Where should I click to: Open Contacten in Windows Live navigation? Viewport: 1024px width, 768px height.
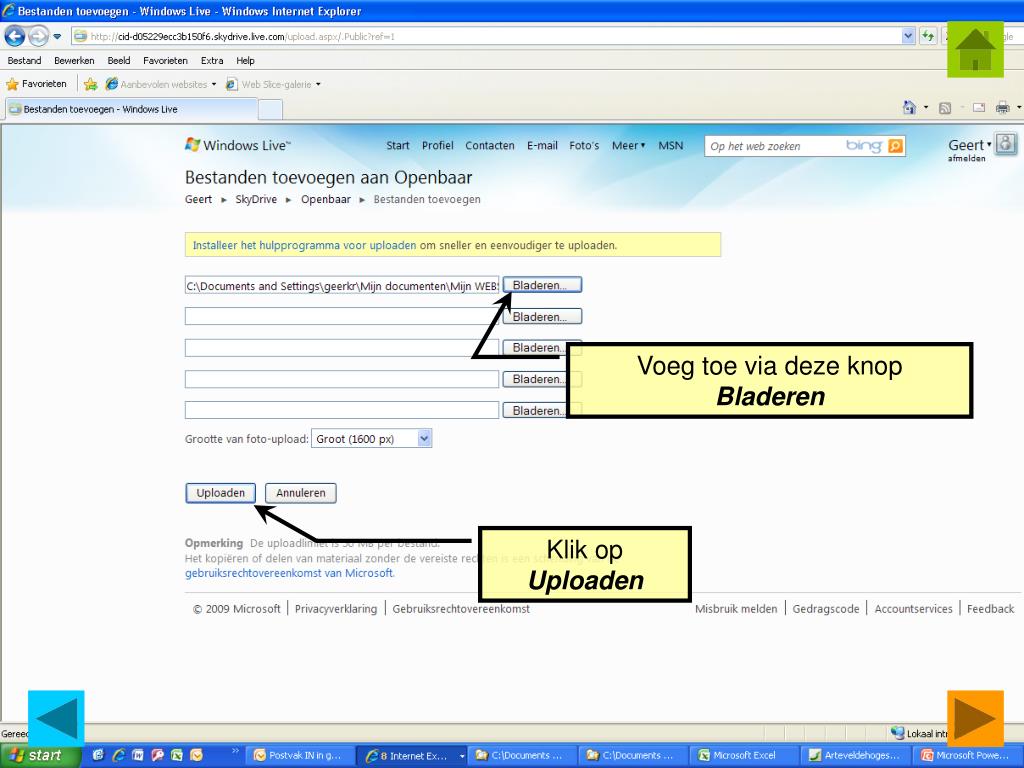[x=490, y=146]
